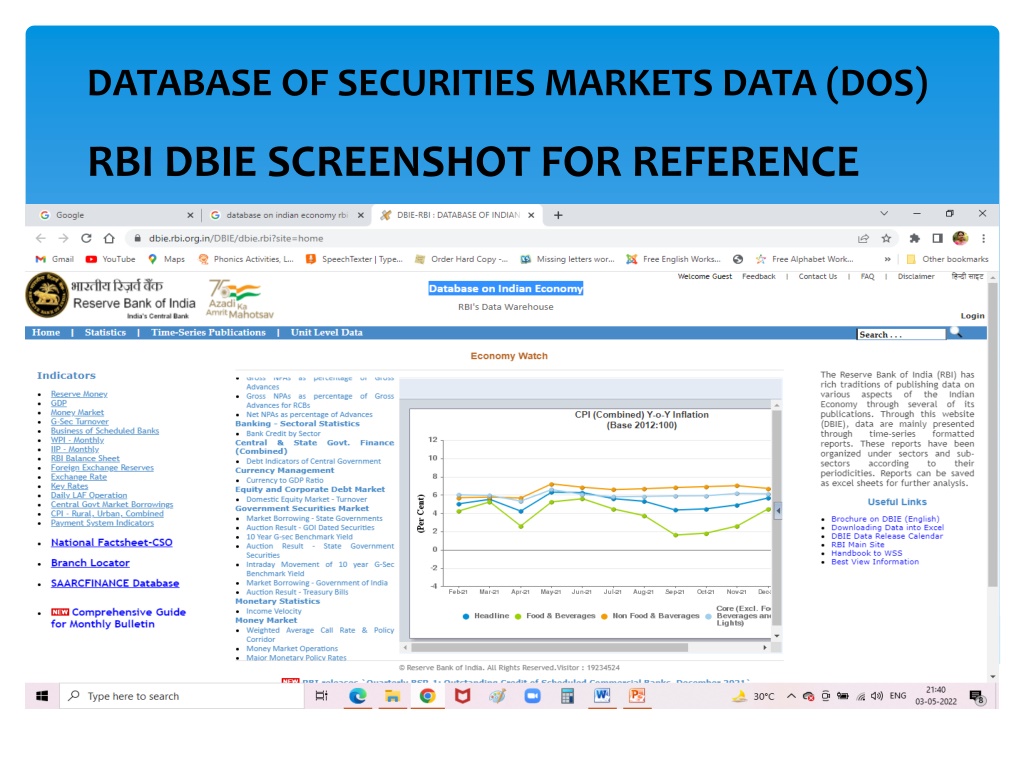Viewport: 1024px width, 768px height.
Task: Open a new browser tab
Action: point(558,215)
